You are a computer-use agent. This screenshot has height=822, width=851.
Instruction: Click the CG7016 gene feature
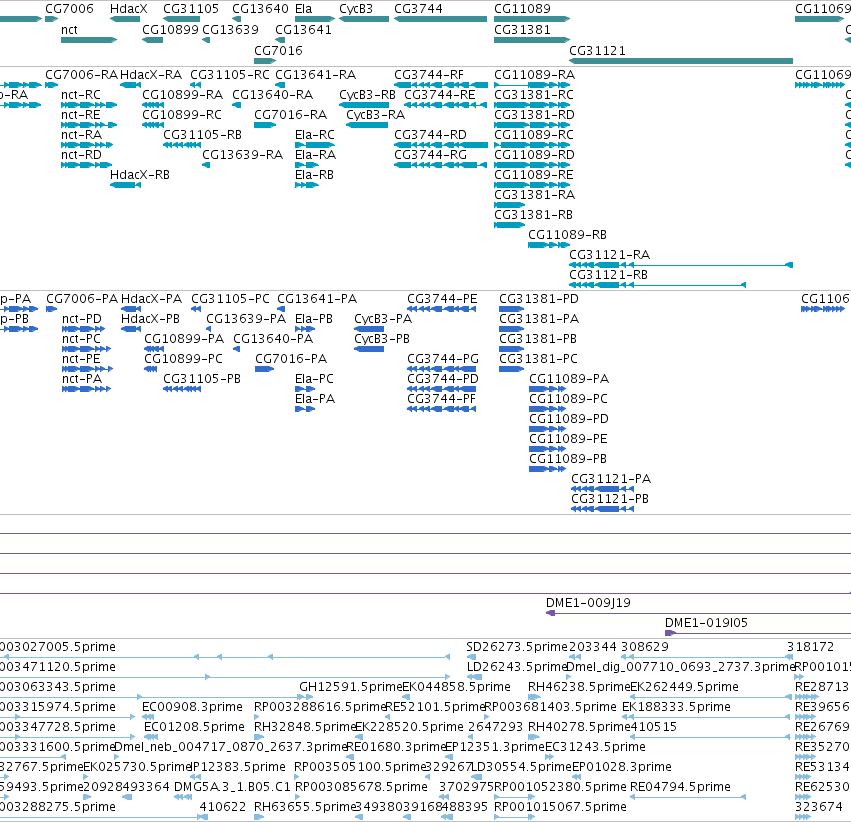point(265,61)
